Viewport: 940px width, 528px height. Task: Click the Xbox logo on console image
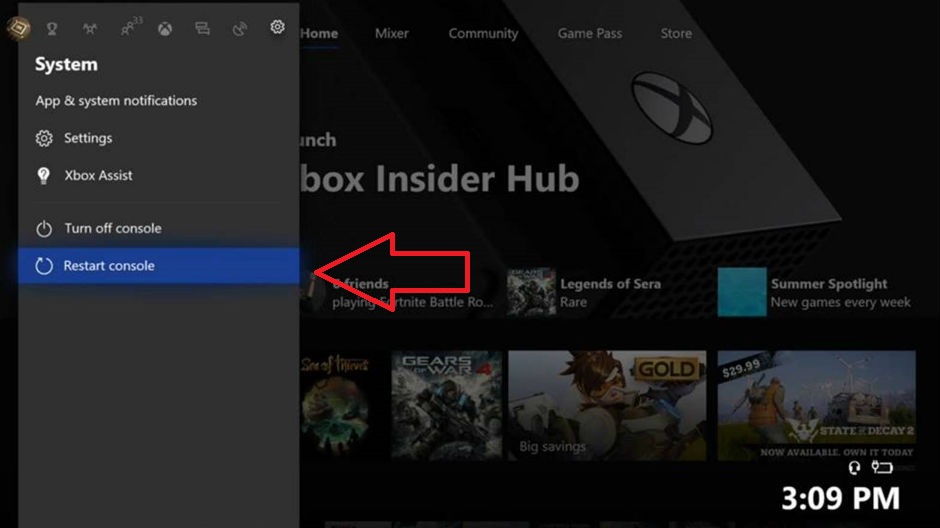click(x=672, y=108)
